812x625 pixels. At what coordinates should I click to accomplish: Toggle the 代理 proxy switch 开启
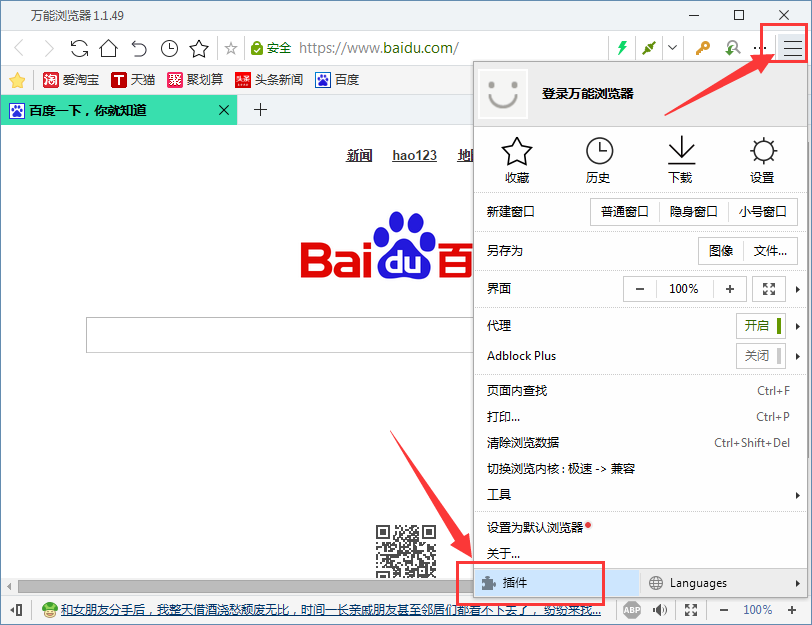761,326
